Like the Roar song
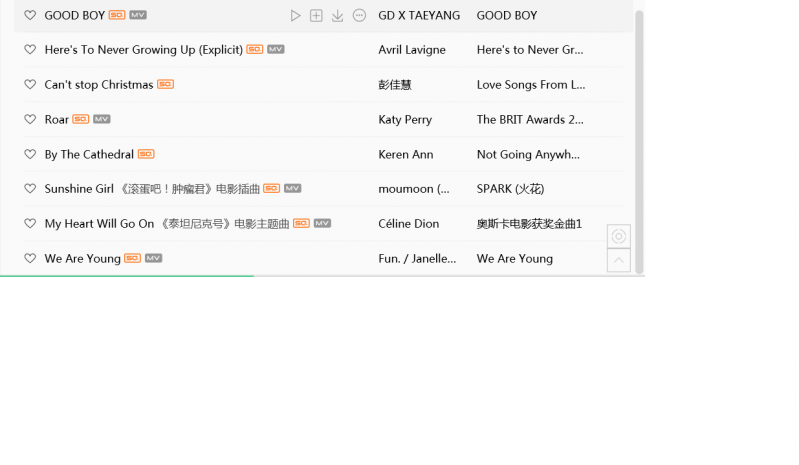The width and height of the screenshot is (799, 465). point(30,119)
